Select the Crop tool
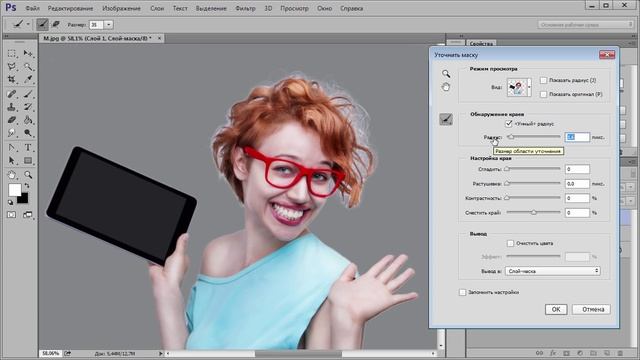 11,79
